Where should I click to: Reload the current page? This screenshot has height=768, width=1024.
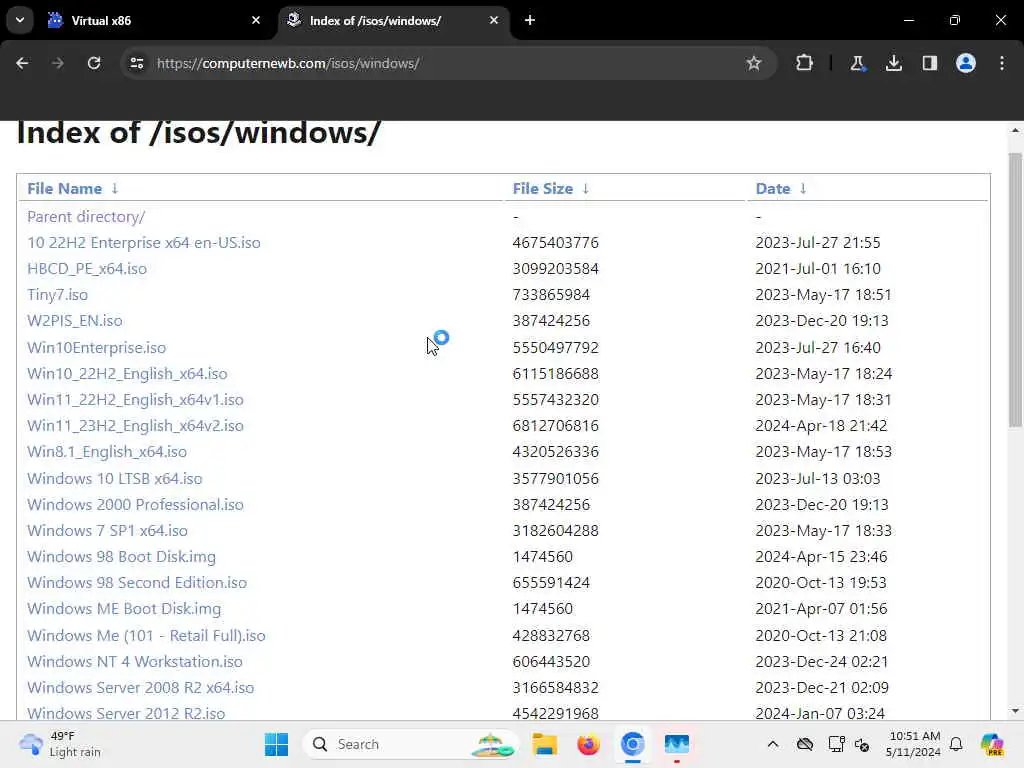coord(94,63)
